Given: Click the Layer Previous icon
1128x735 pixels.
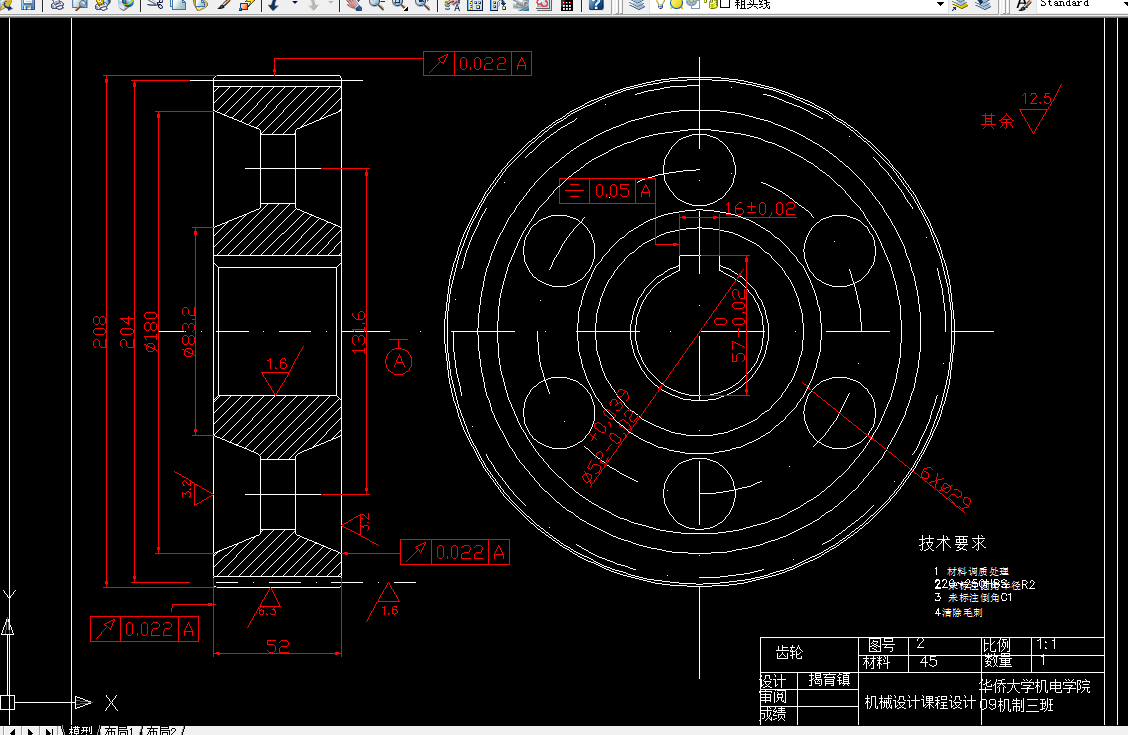Looking at the screenshot, I should point(983,4).
